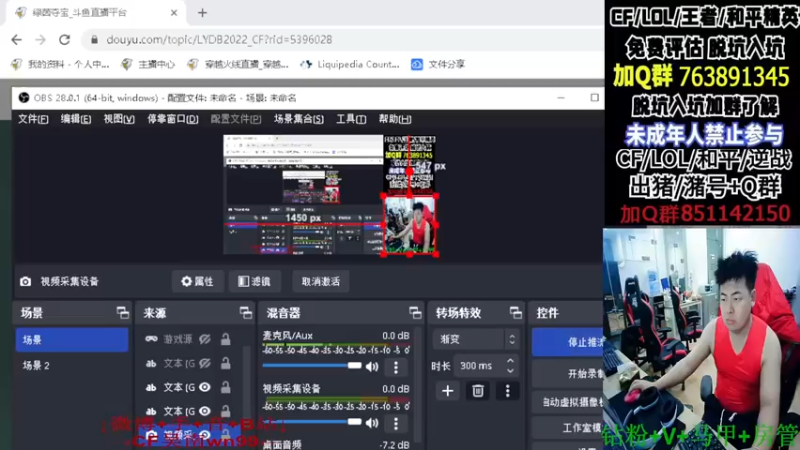
Task: Open the Liquipedia Count... bookmark
Action: click(350, 64)
